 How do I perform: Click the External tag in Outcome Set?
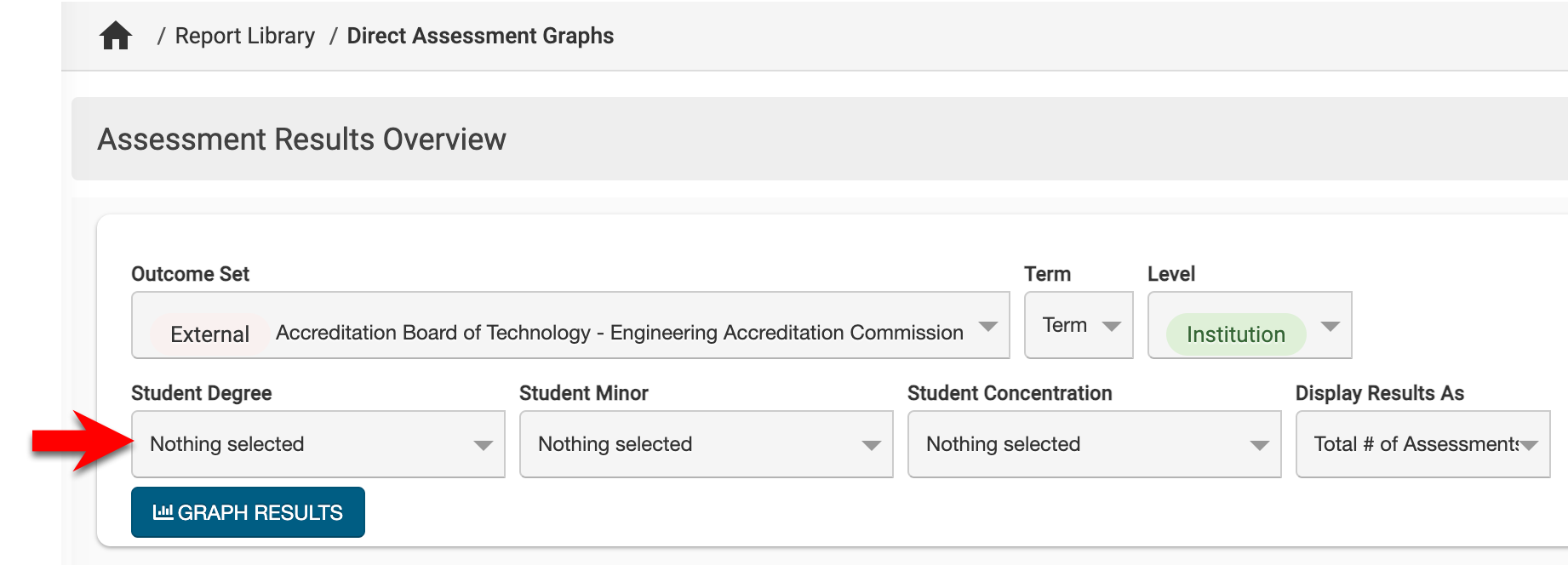tap(209, 334)
